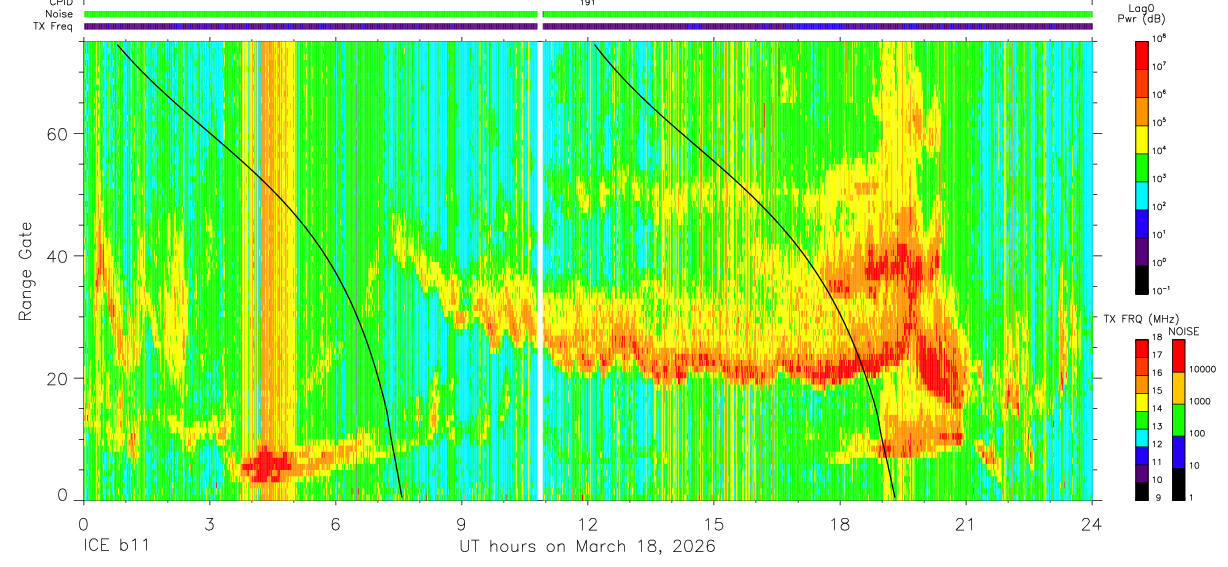Click the purple TX Freq strip above the plot
This screenshot has width=1228, height=567.
coord(588,27)
